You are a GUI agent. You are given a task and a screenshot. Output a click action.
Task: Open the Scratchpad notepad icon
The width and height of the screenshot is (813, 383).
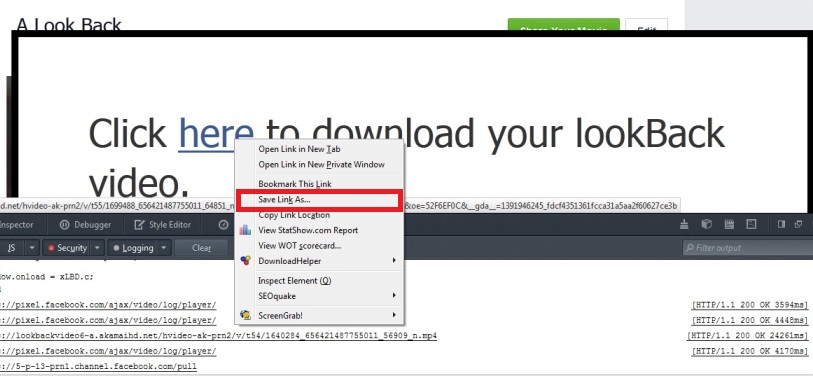(x=730, y=224)
